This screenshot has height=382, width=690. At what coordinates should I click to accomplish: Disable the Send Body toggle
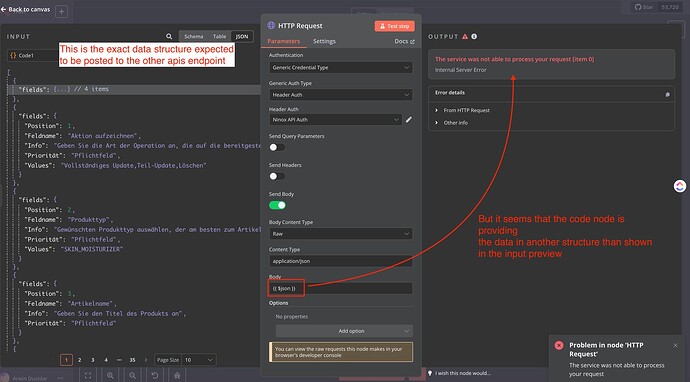tap(277, 205)
